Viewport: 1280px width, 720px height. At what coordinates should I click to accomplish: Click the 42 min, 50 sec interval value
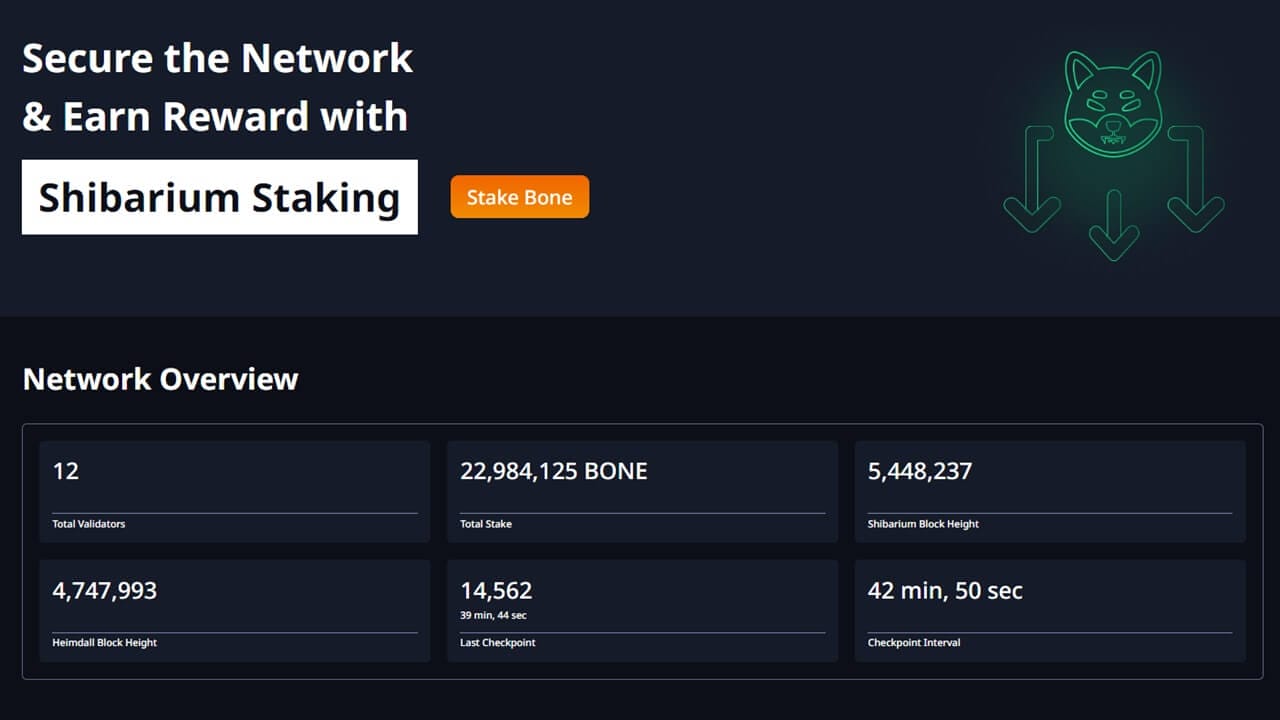945,590
